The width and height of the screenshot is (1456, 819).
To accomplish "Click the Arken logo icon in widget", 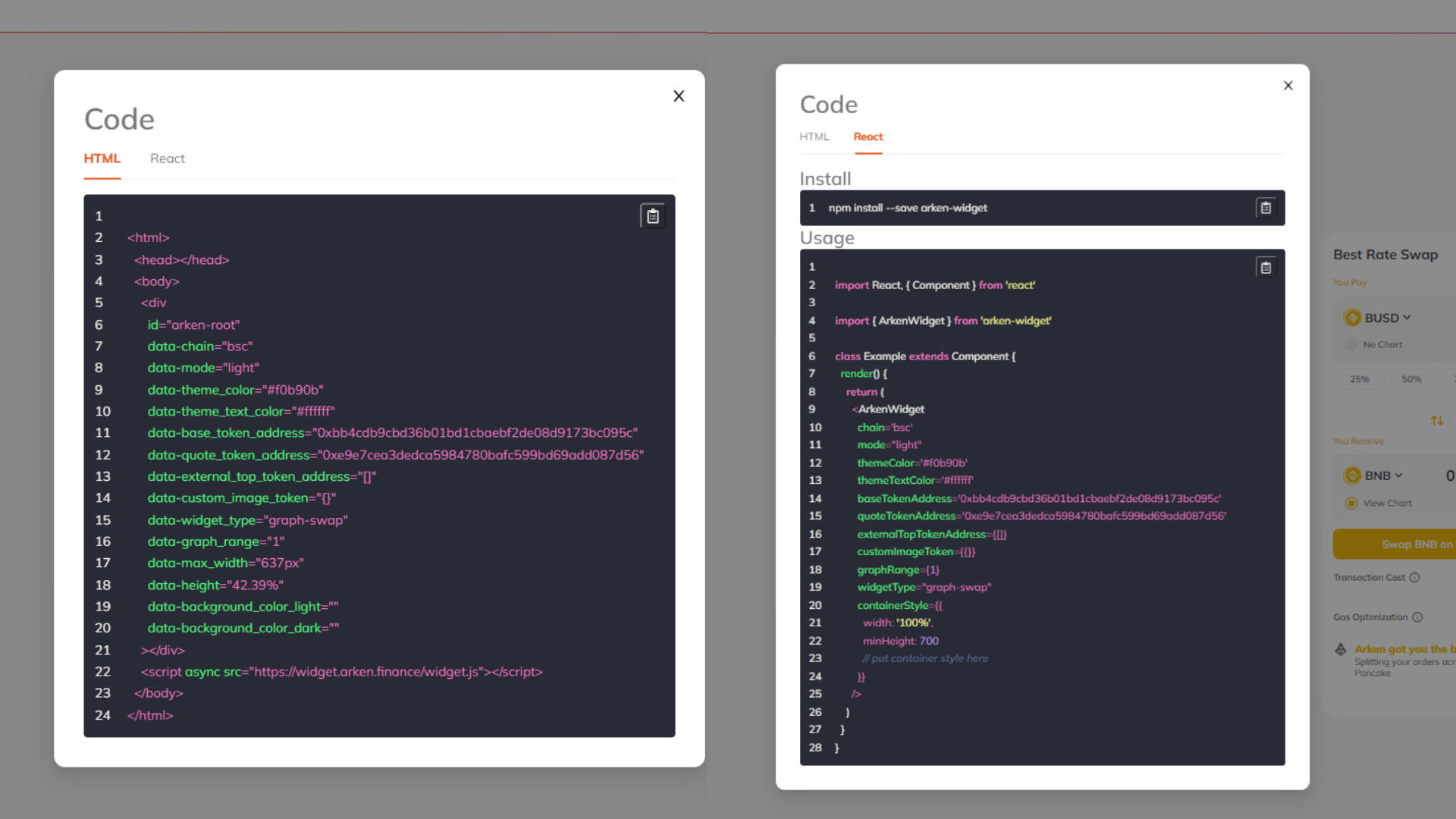I will click(1341, 649).
